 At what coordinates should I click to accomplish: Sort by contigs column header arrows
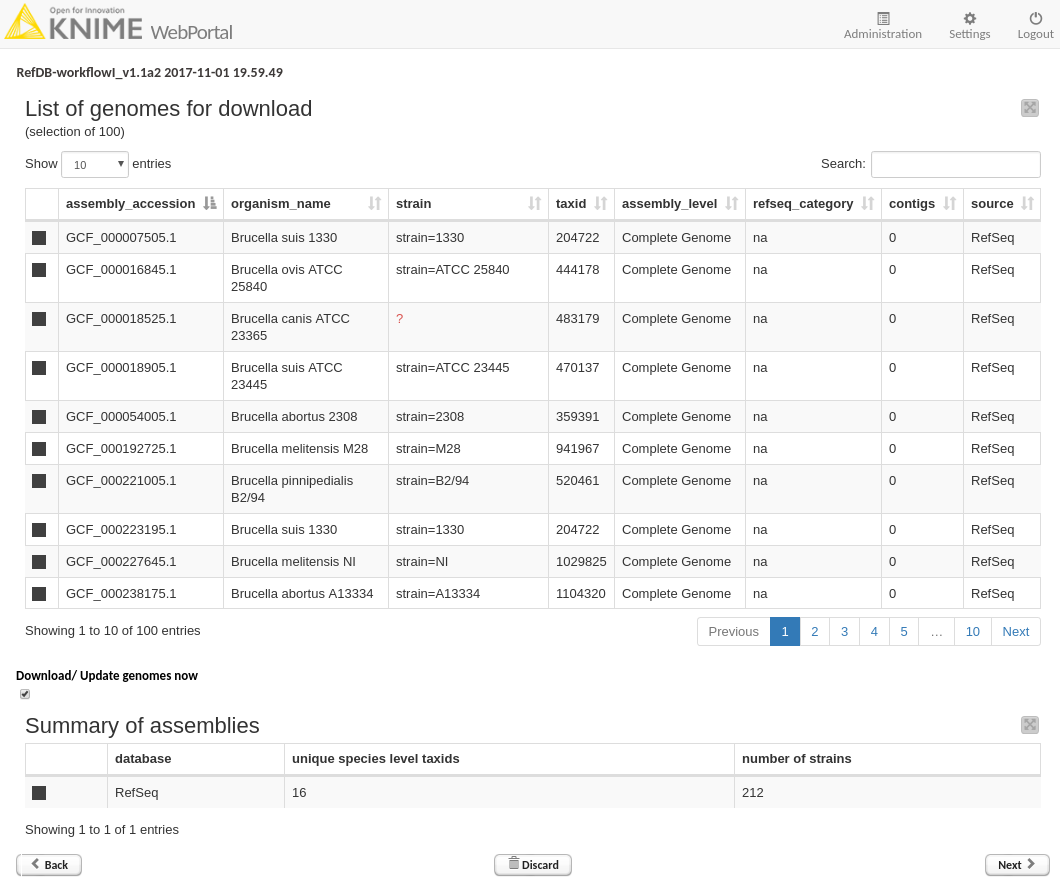click(949, 204)
